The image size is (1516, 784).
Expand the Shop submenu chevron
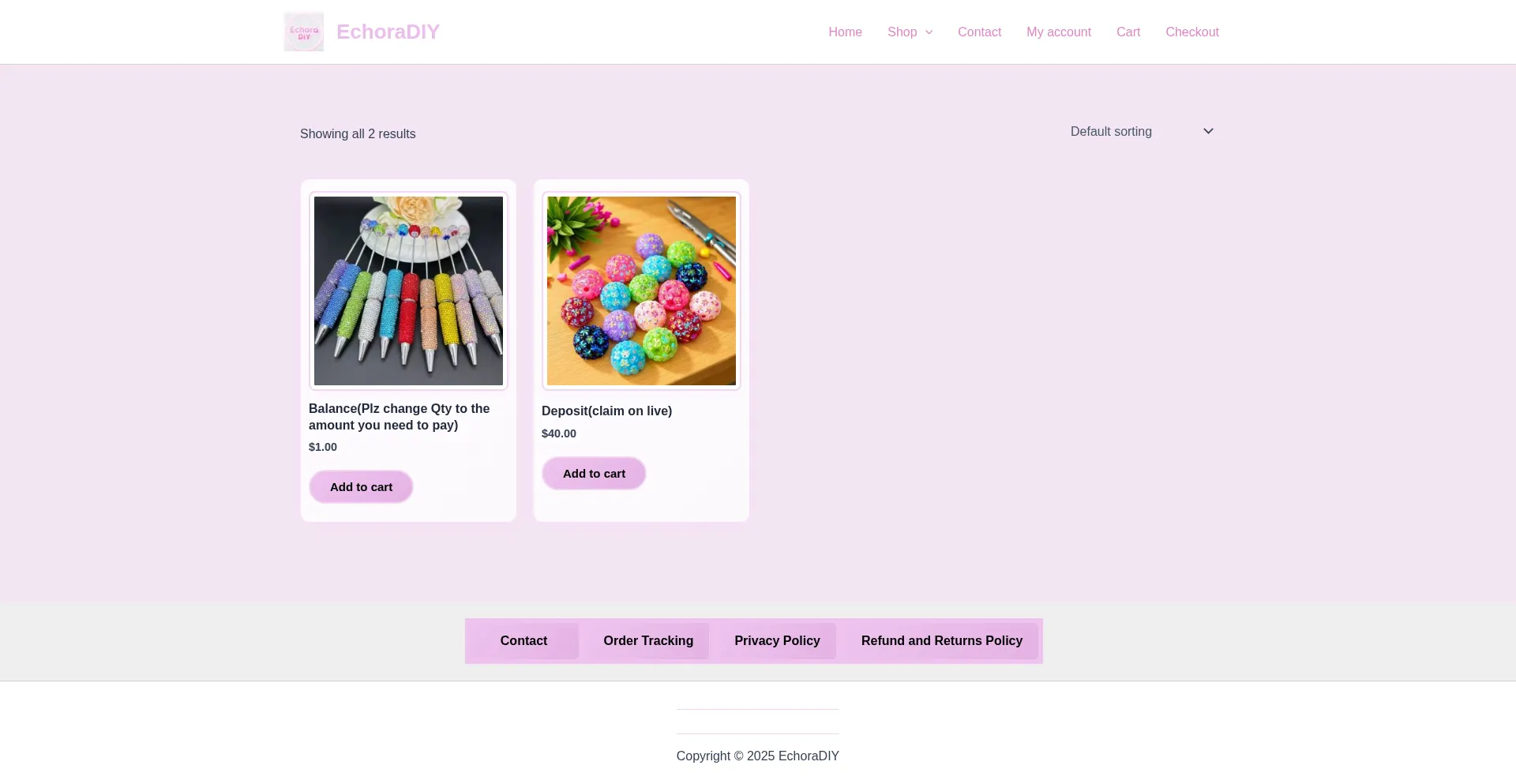929,32
